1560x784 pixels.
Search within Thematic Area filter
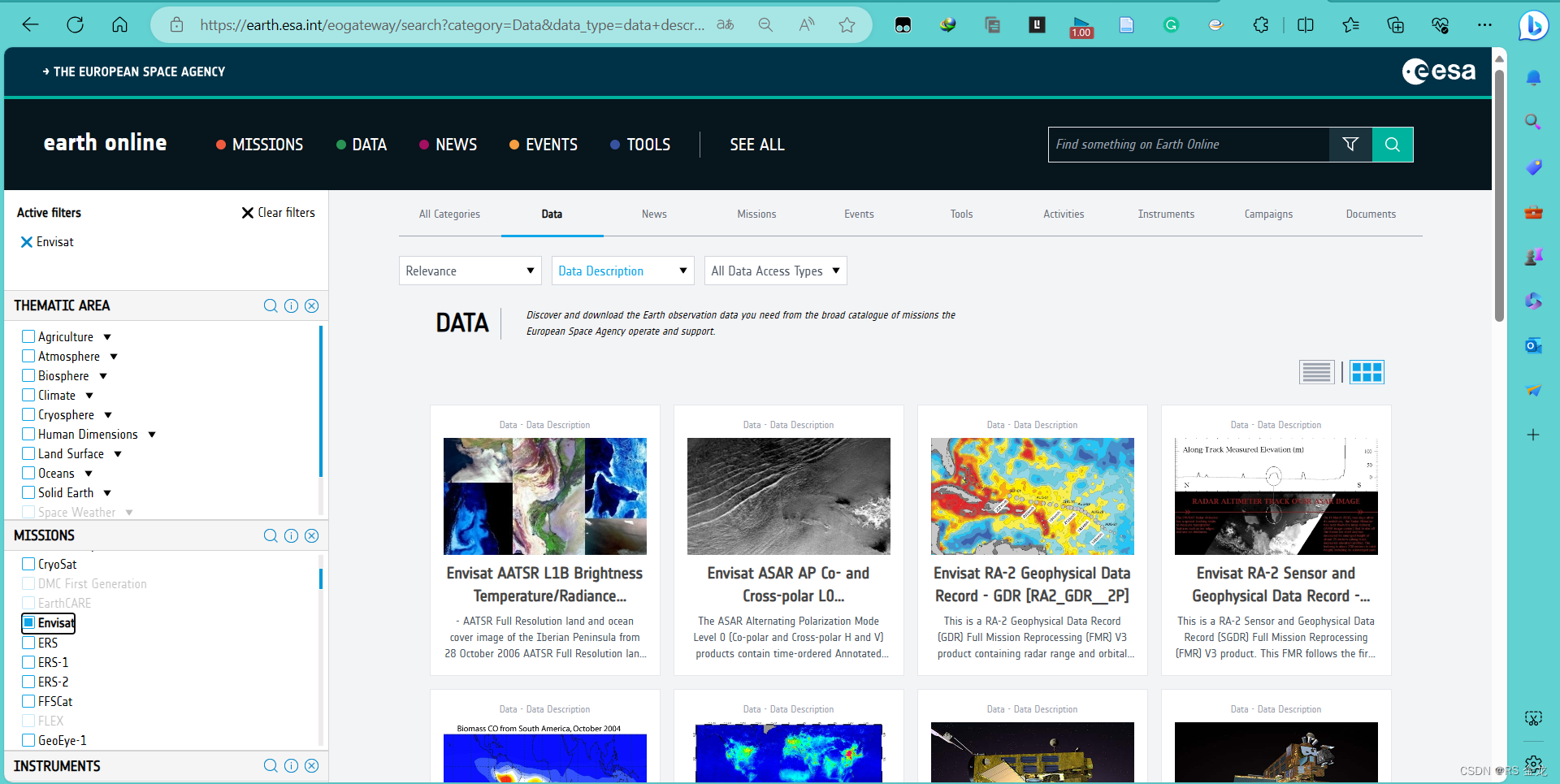pyautogui.click(x=271, y=305)
